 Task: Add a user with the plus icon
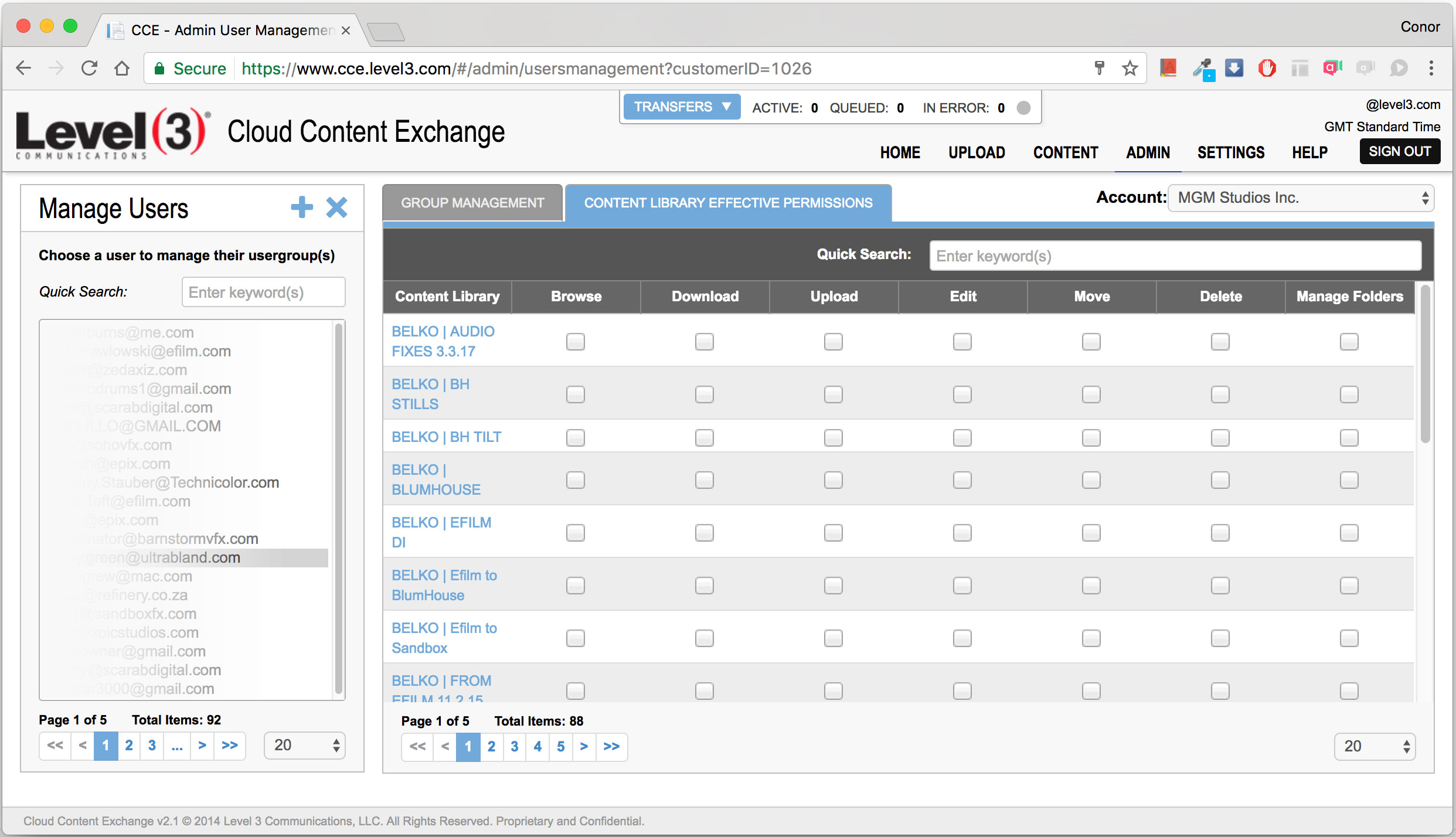tap(302, 207)
